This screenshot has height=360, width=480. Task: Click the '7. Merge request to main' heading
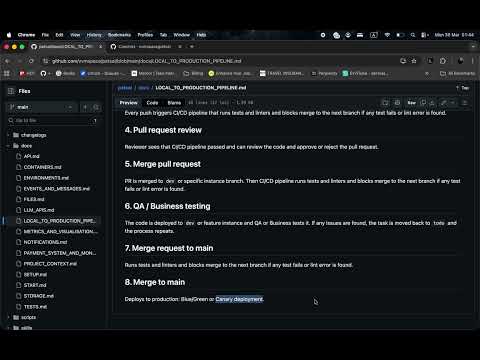[169, 248]
